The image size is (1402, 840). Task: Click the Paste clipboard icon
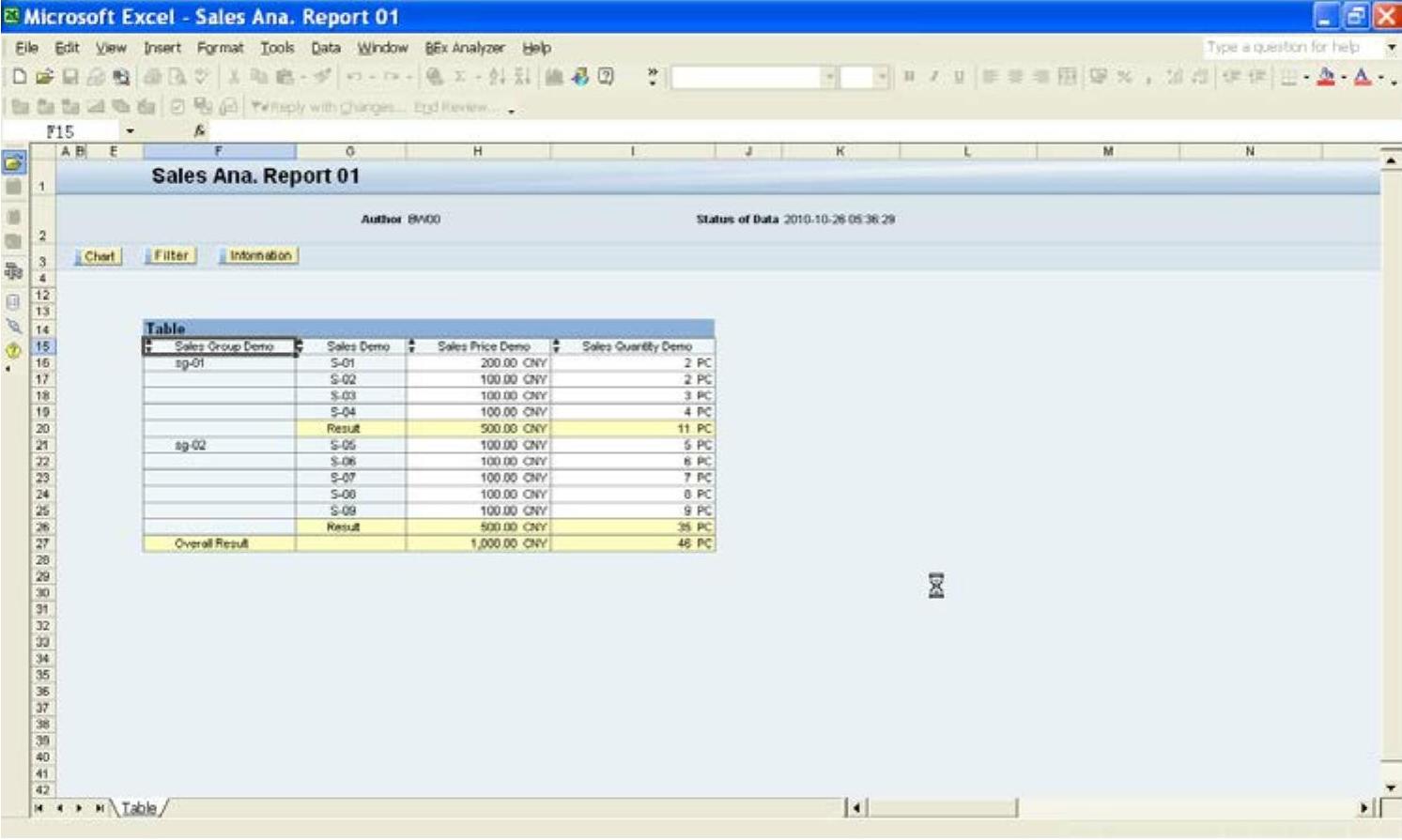point(285,77)
